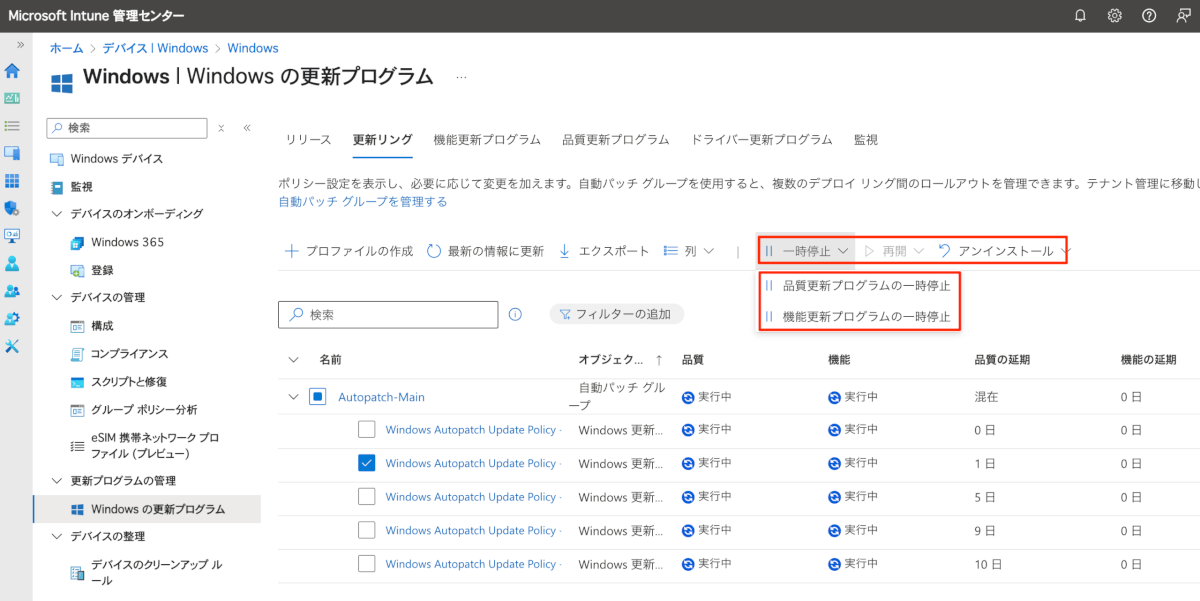Click the more options ellipsis next to the title
Image resolution: width=1200 pixels, height=601 pixels.
(461, 77)
